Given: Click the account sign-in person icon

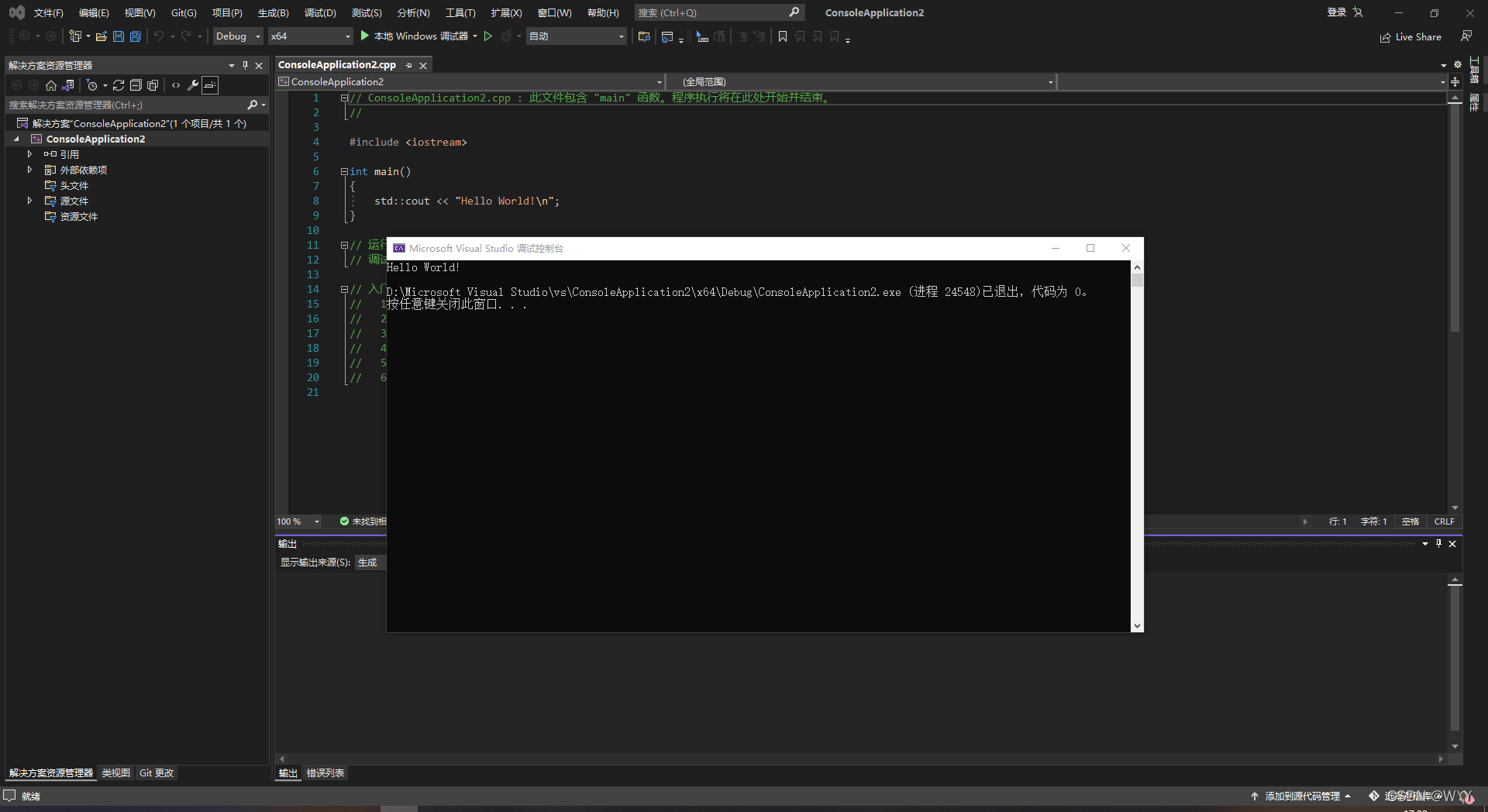Looking at the screenshot, I should (1358, 12).
